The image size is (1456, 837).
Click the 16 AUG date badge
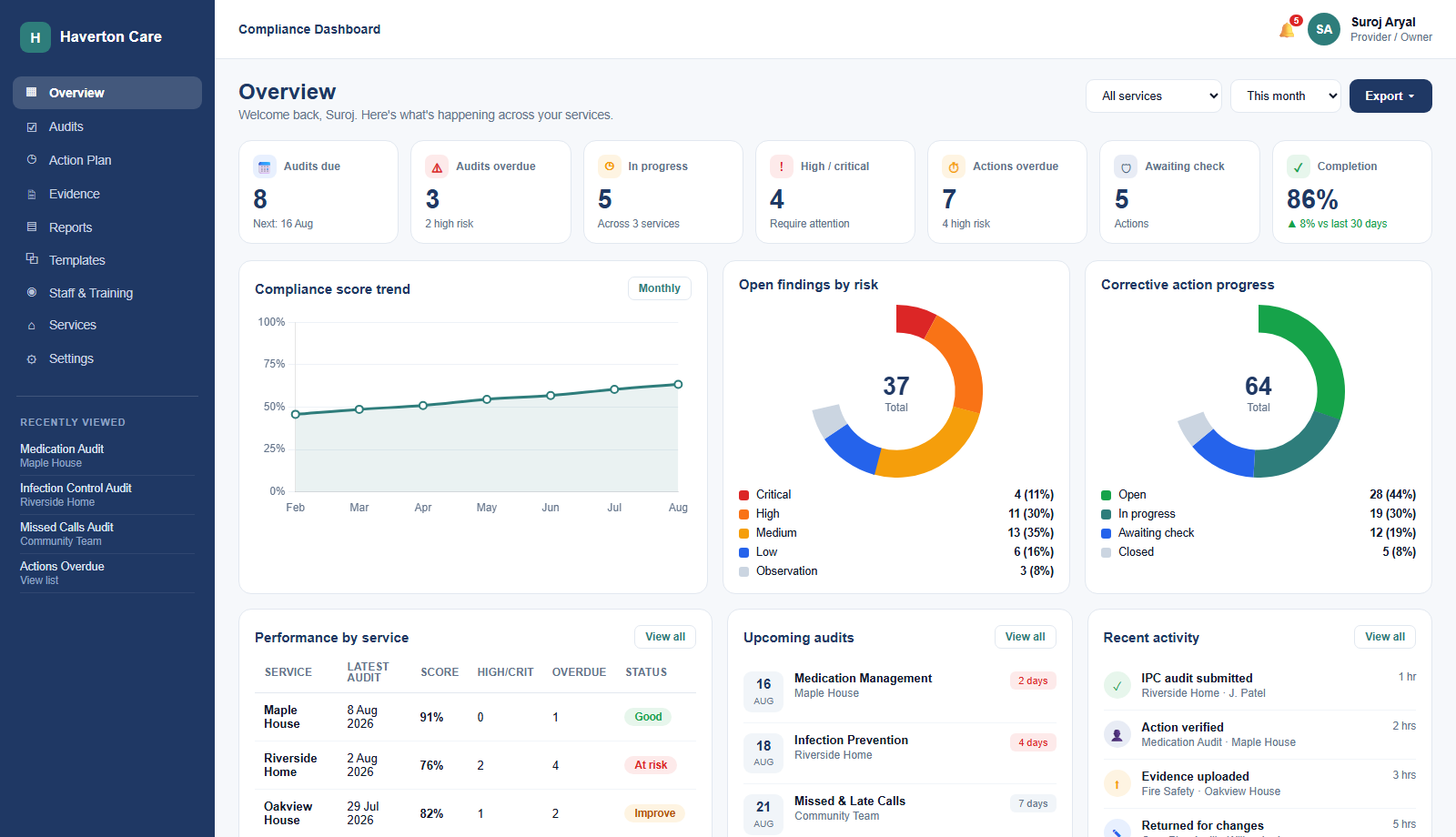tap(763, 691)
